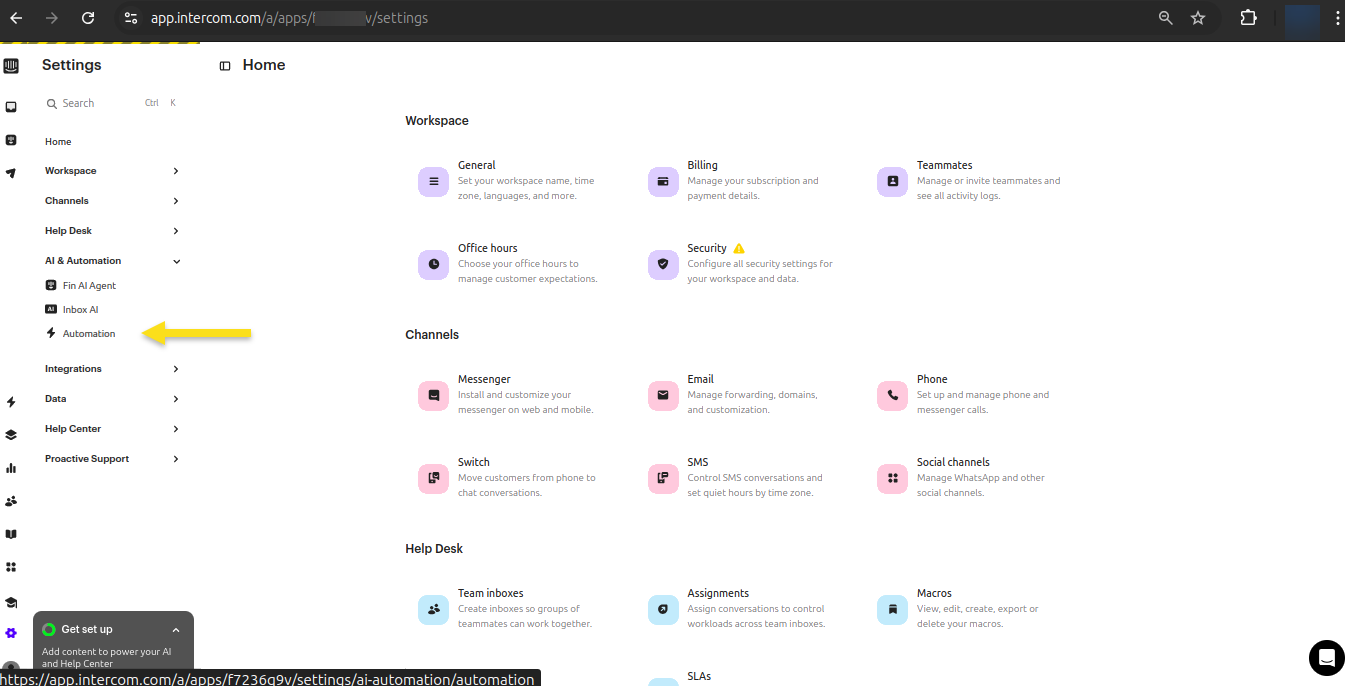Click the browser address bar URL
This screenshot has width=1345, height=686.
click(289, 18)
